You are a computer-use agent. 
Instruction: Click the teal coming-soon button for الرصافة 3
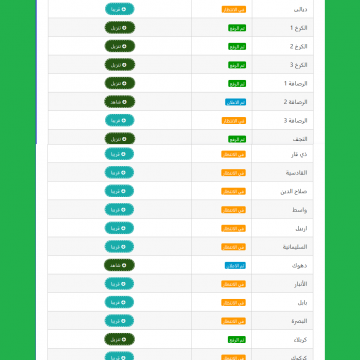[x=120, y=120]
